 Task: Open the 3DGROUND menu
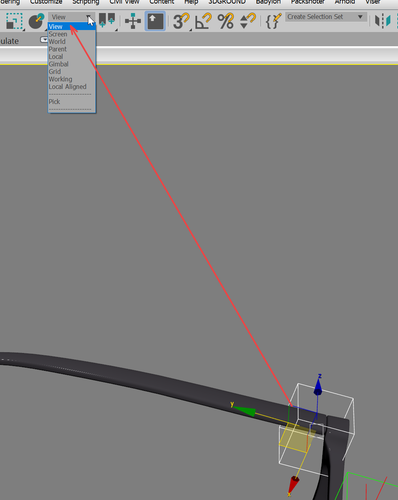coord(227,2)
